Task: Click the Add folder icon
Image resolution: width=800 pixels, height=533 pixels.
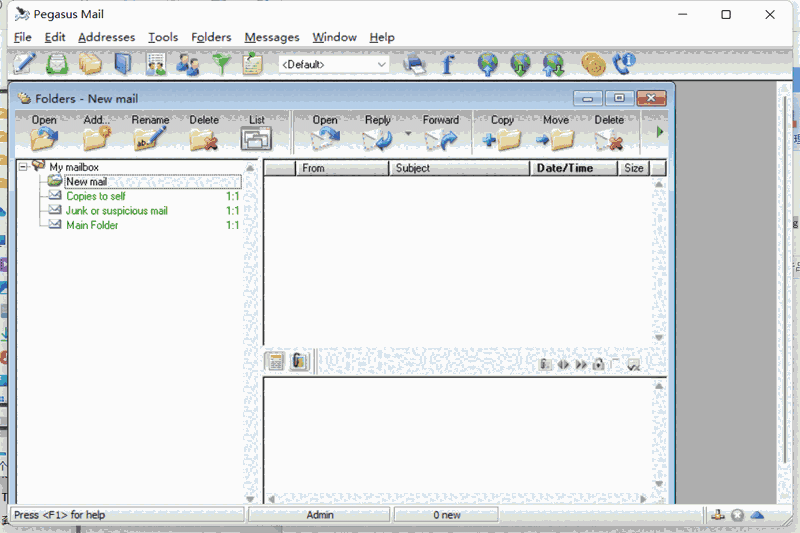Action: pos(97,133)
